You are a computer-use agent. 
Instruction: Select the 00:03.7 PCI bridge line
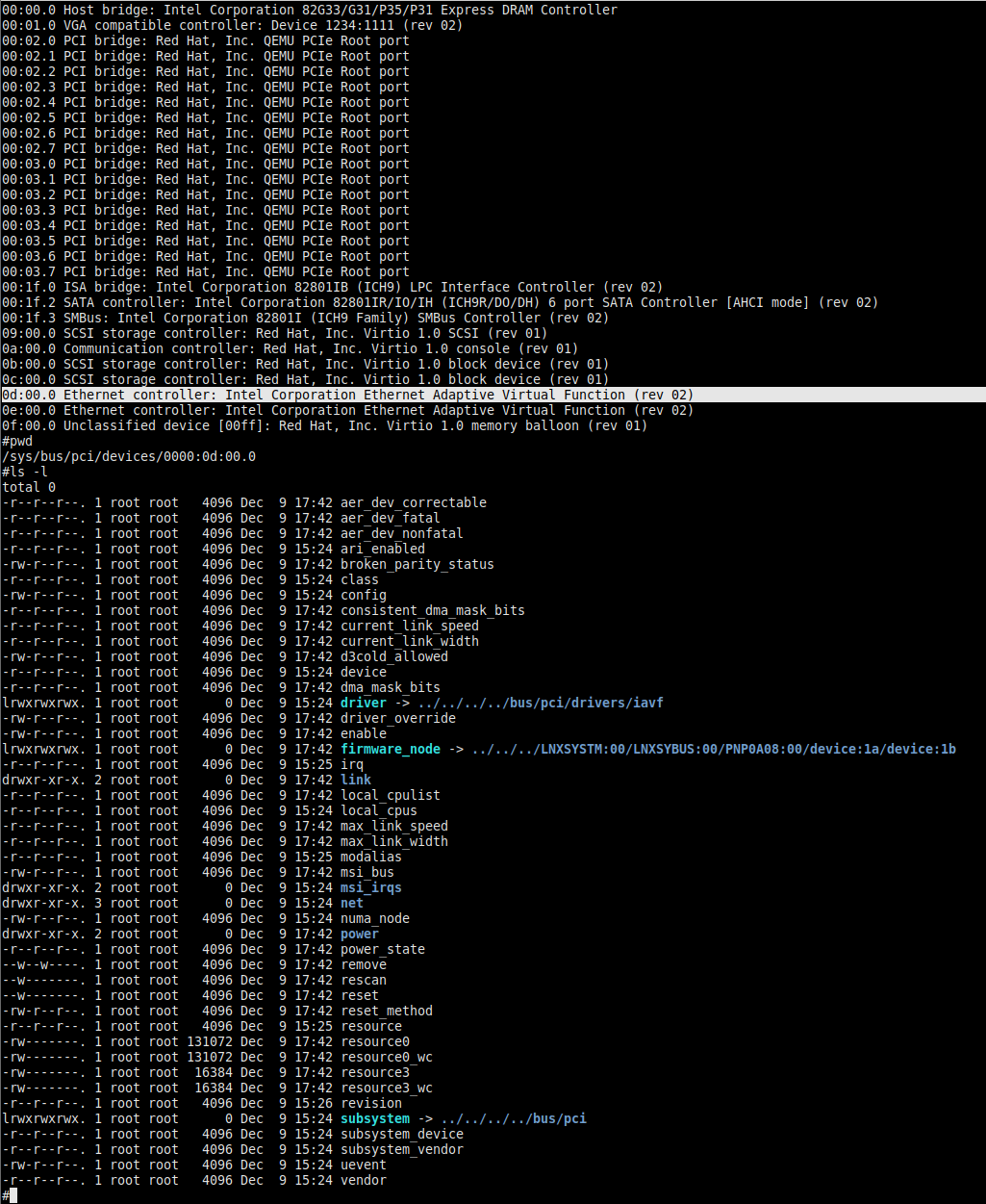click(x=206, y=271)
